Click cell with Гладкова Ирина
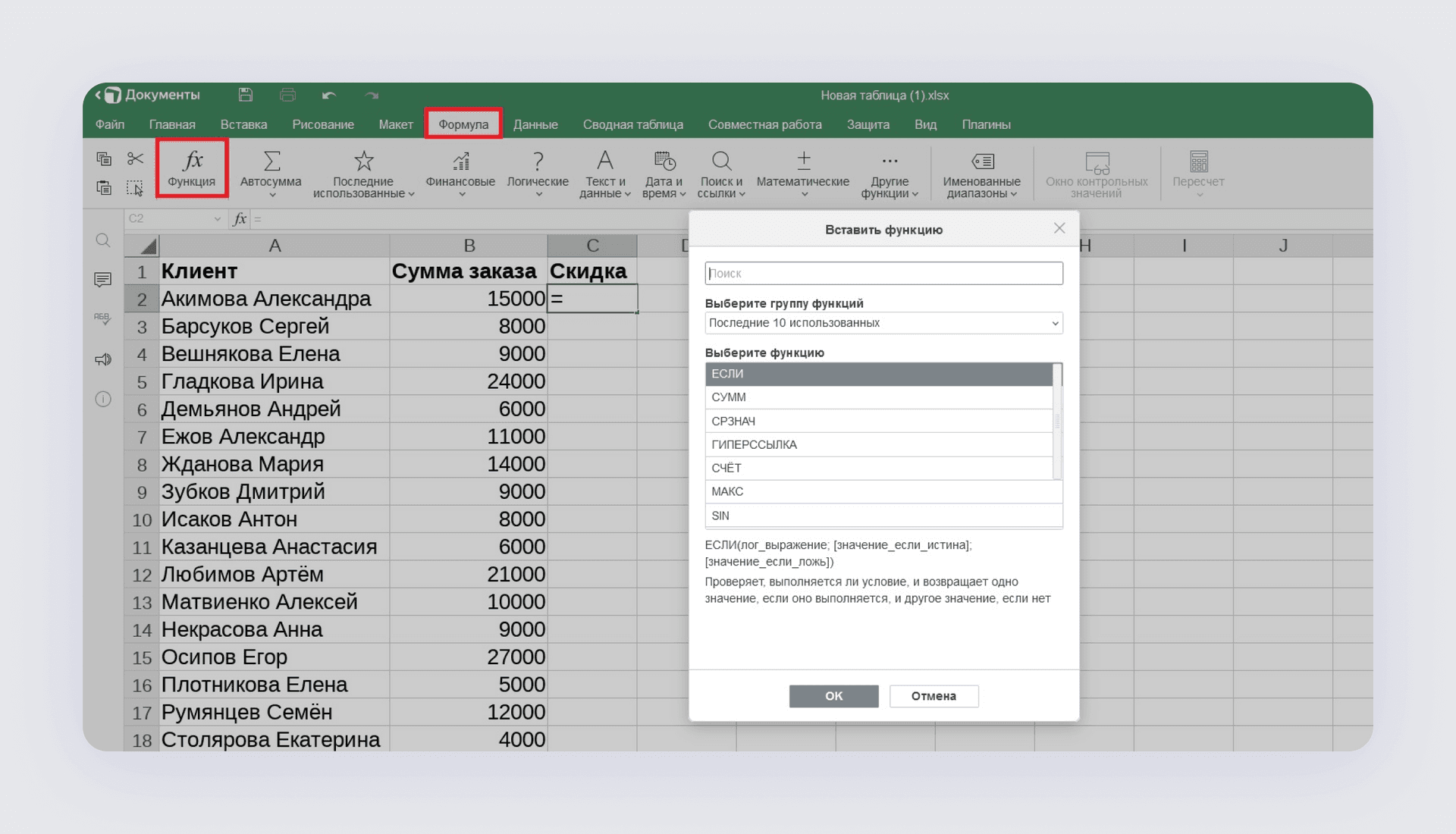The height and width of the screenshot is (834, 1456). tap(275, 381)
